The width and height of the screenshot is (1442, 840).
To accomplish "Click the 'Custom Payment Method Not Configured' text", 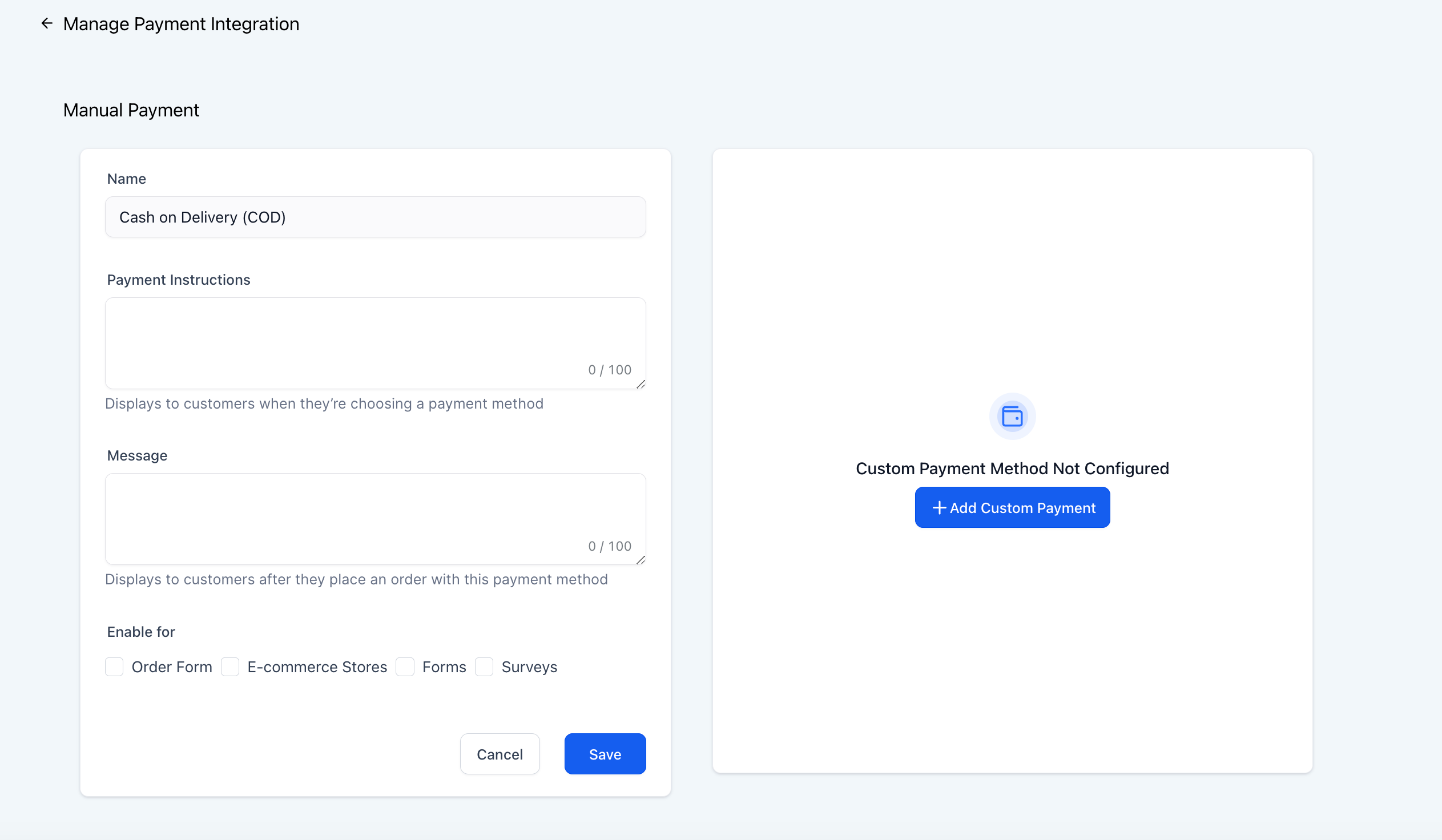I will point(1012,469).
